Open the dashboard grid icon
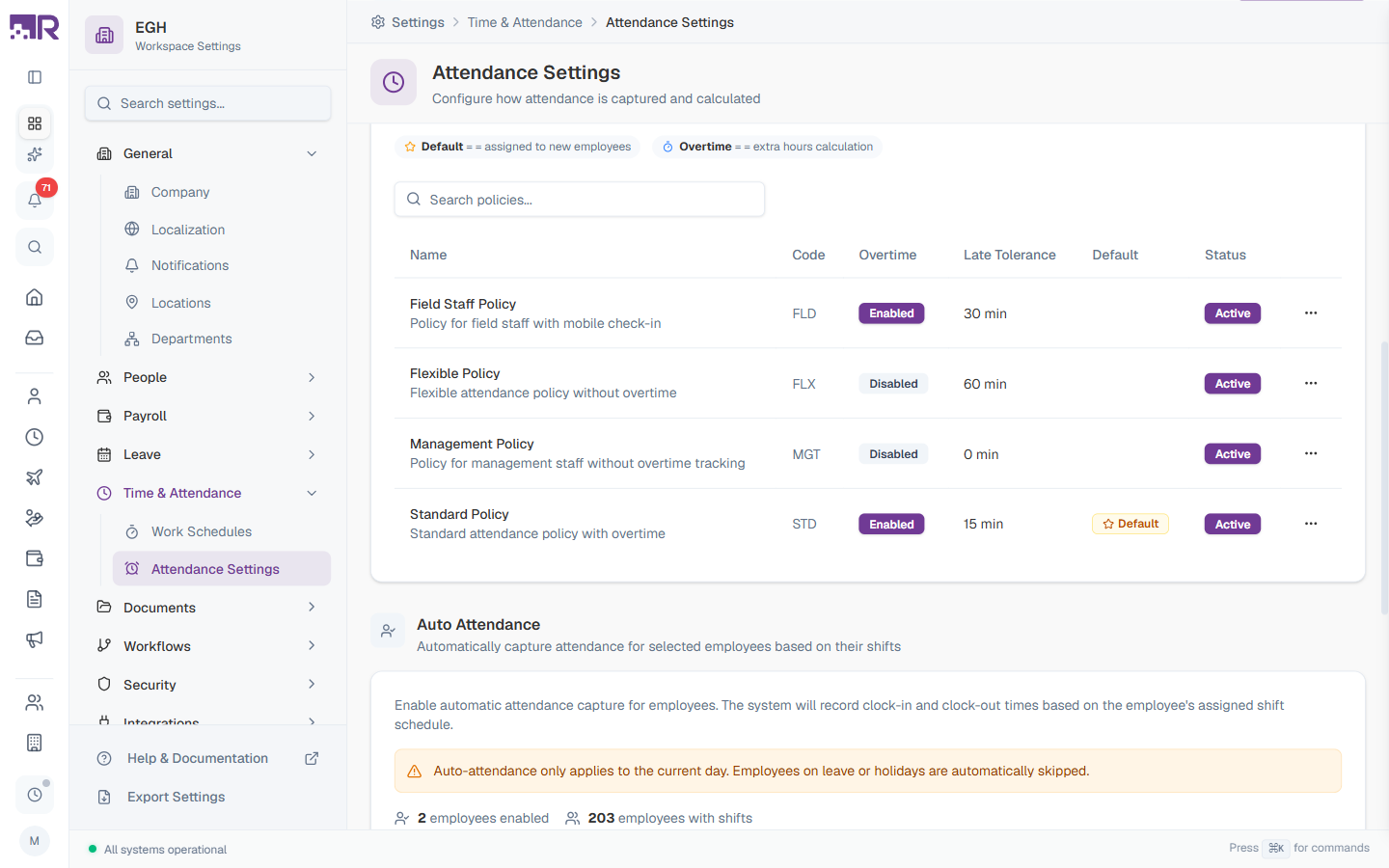The height and width of the screenshot is (868, 1389). [x=35, y=123]
